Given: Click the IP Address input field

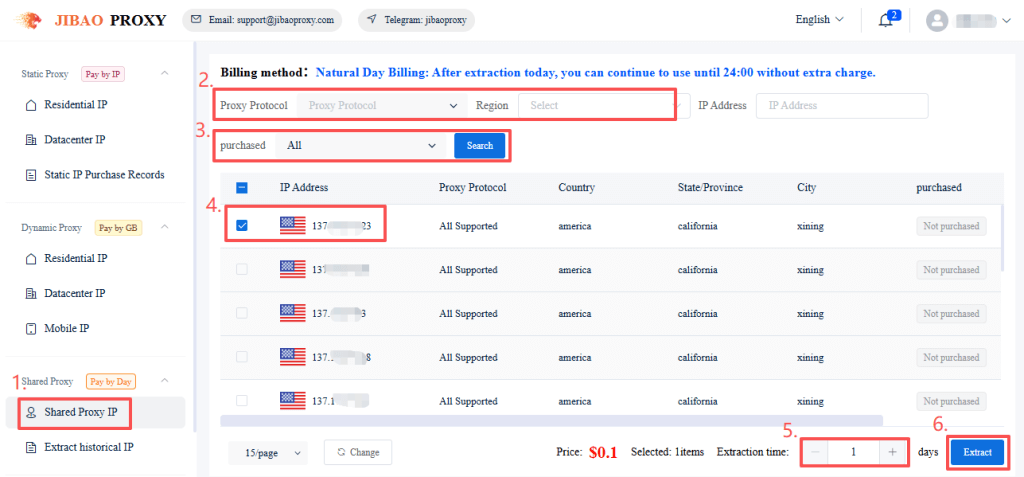Looking at the screenshot, I should 842,105.
